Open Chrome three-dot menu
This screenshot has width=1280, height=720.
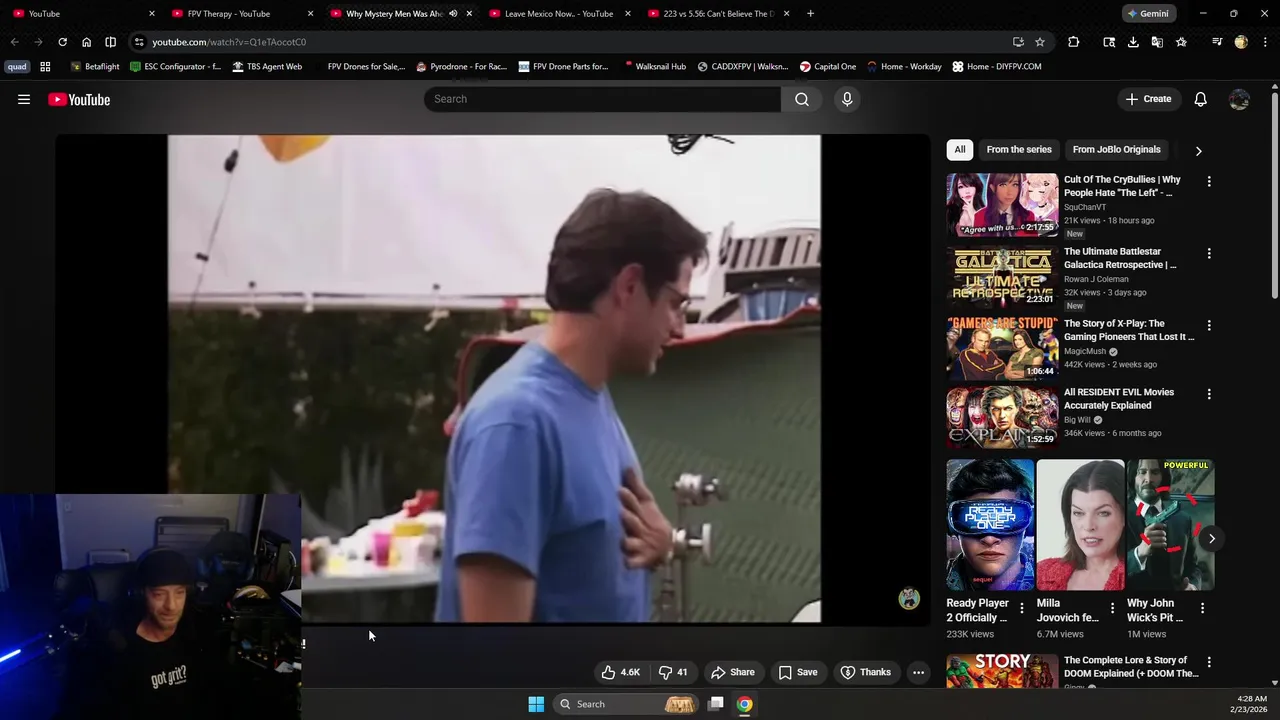point(1265,42)
